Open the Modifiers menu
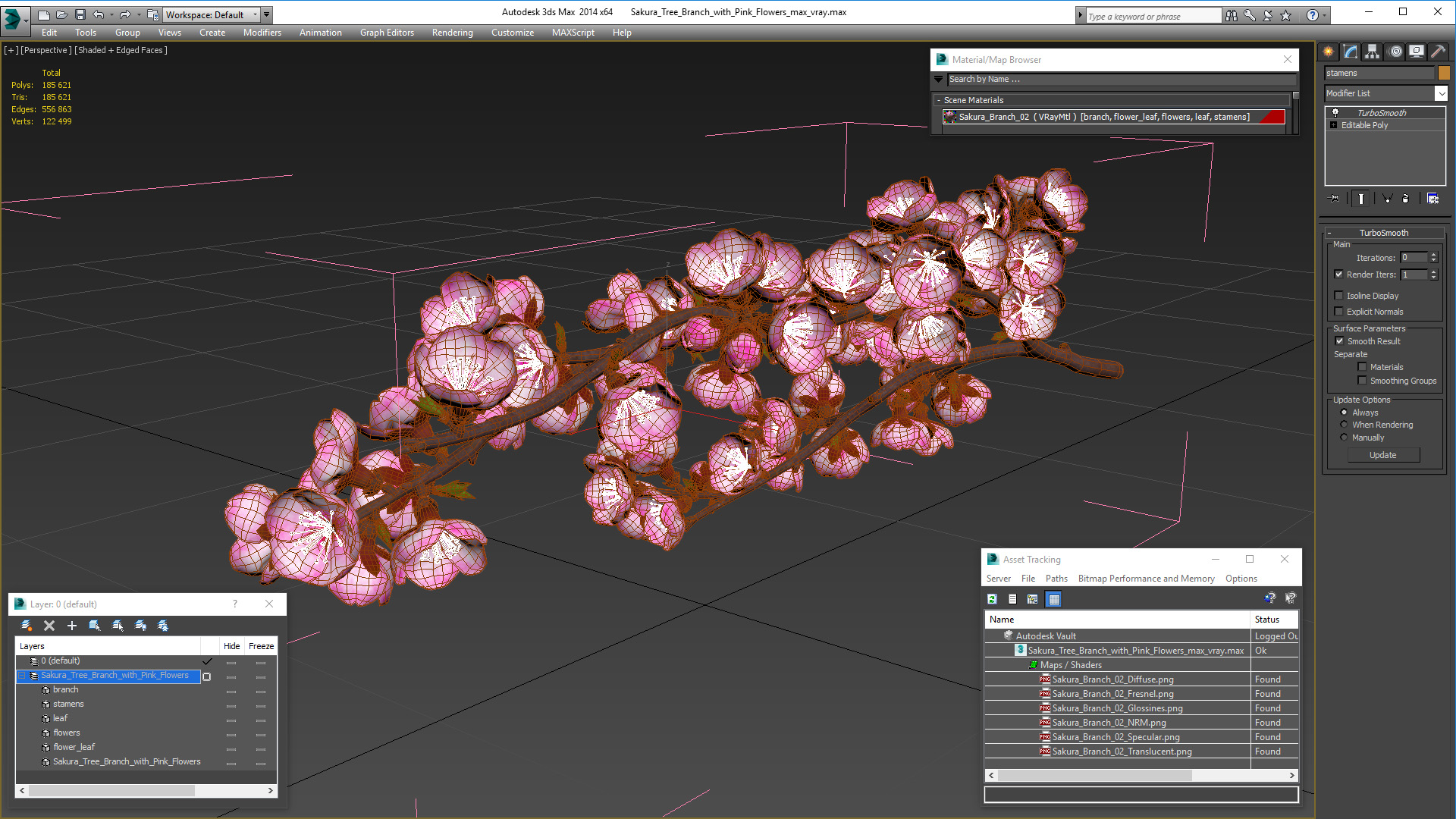 click(262, 33)
